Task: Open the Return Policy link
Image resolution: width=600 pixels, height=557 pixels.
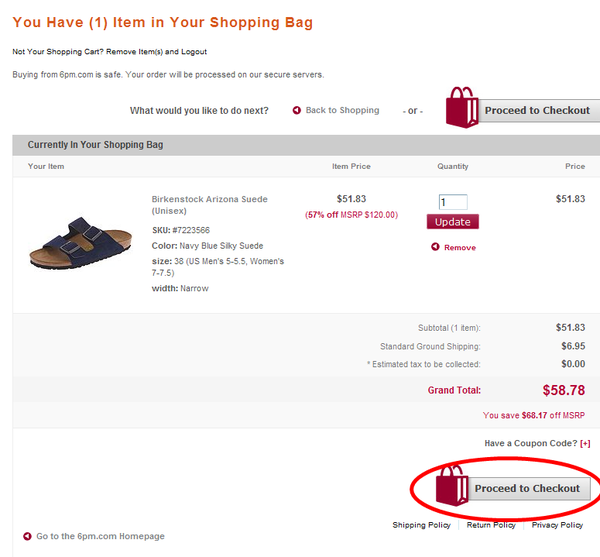Action: coord(491,525)
